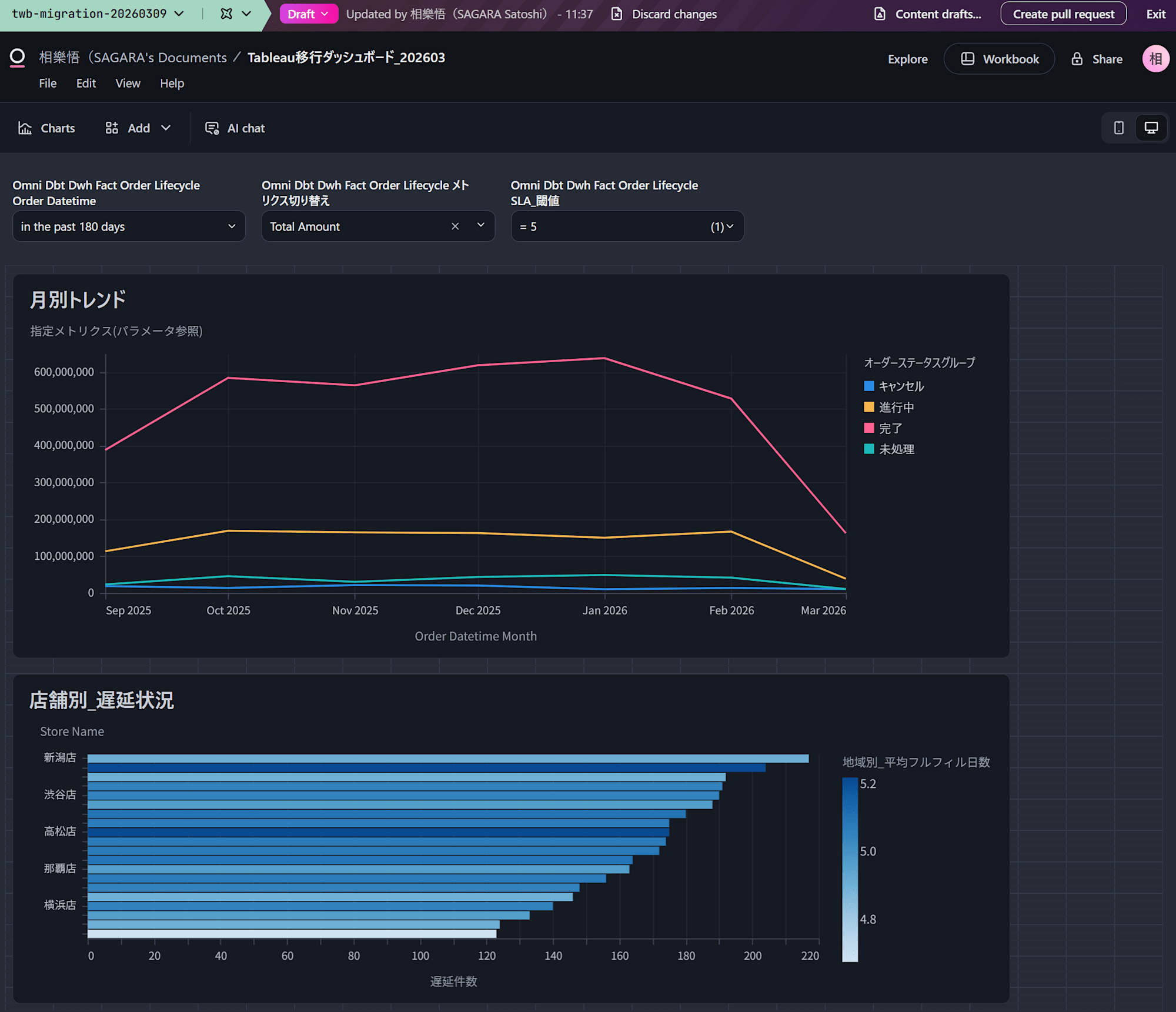1176x1012 pixels.
Task: Open the File menu
Action: (x=48, y=84)
